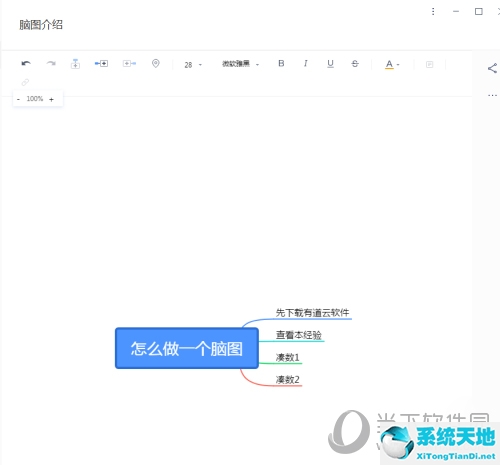500x465 pixels.
Task: Click the 100% zoom level
Action: click(35, 99)
